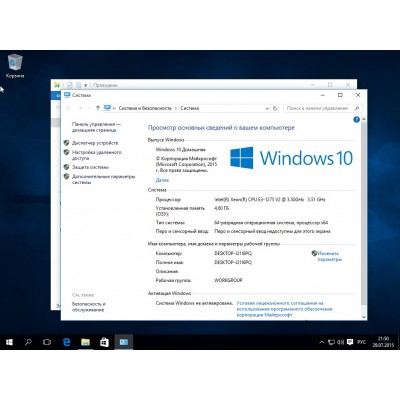Open the taskbar clock and date
Image resolution: width=400 pixels, height=400 pixels.
383,342
